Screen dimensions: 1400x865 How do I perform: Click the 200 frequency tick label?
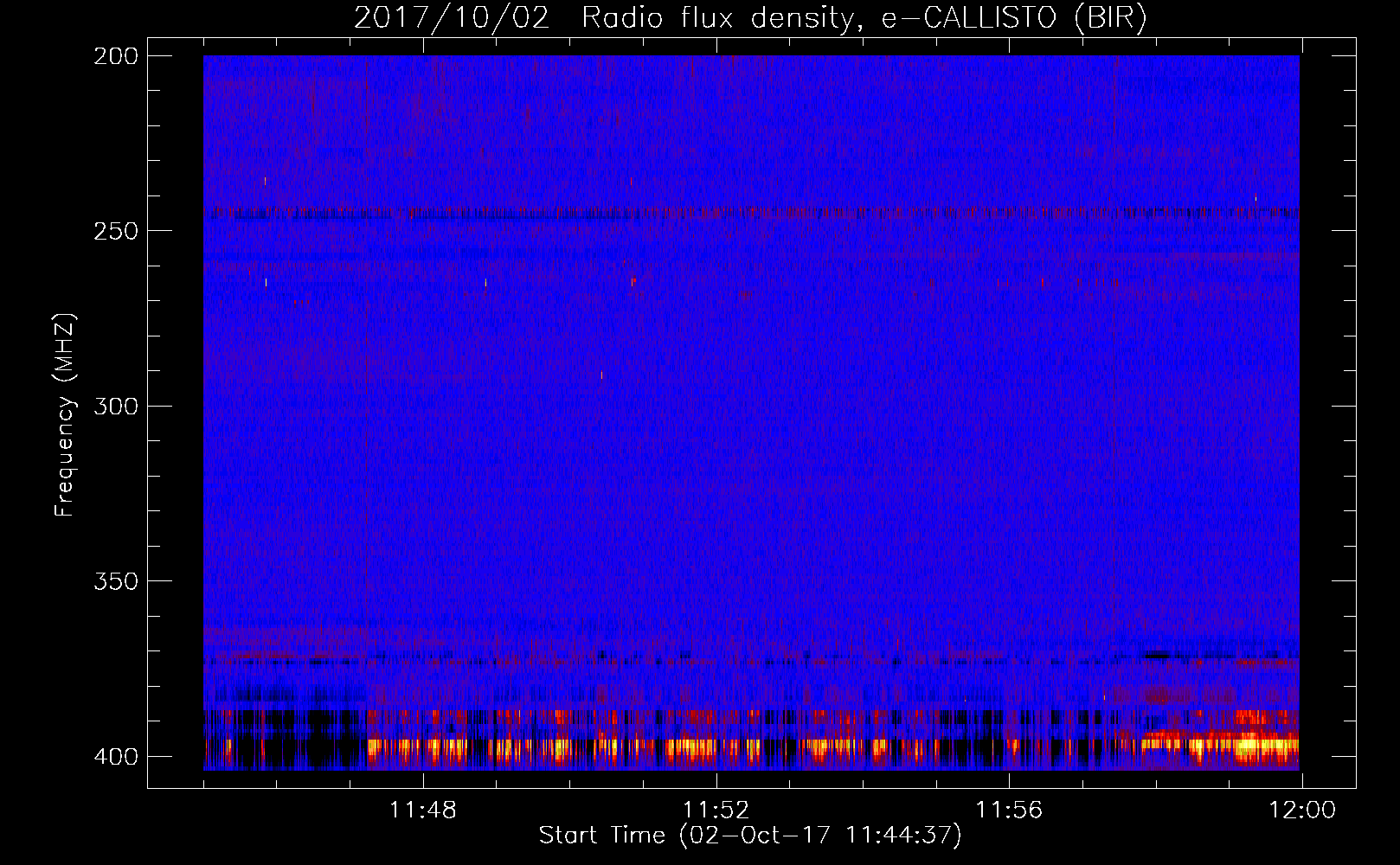tap(116, 56)
